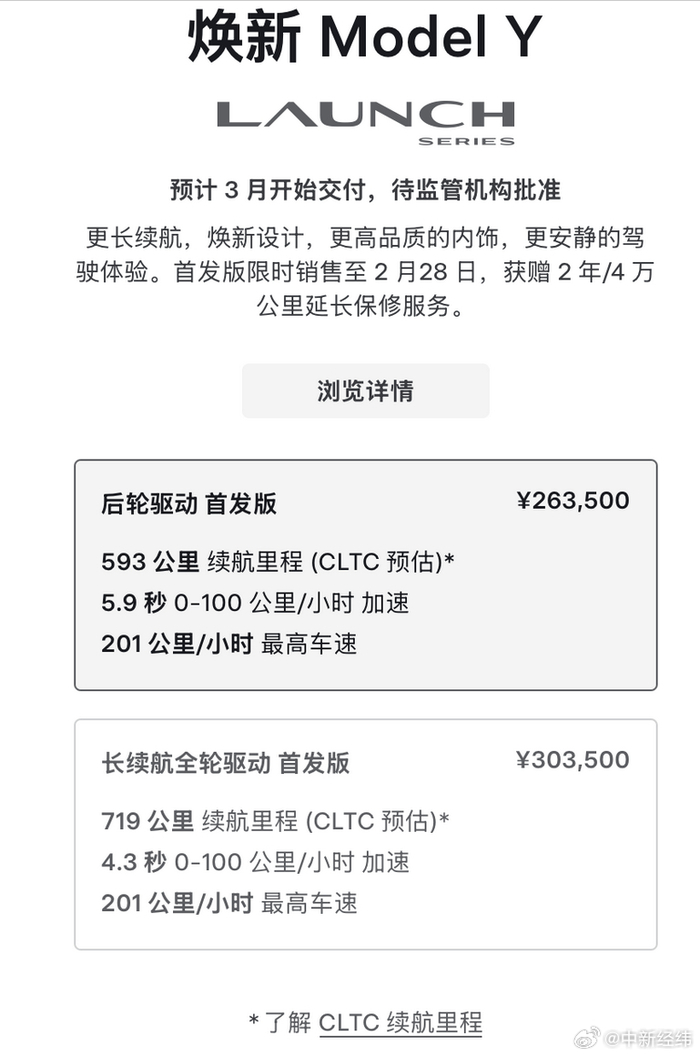Click the asterisk before 了解 footnote
700x1056 pixels.
(x=254, y=1020)
